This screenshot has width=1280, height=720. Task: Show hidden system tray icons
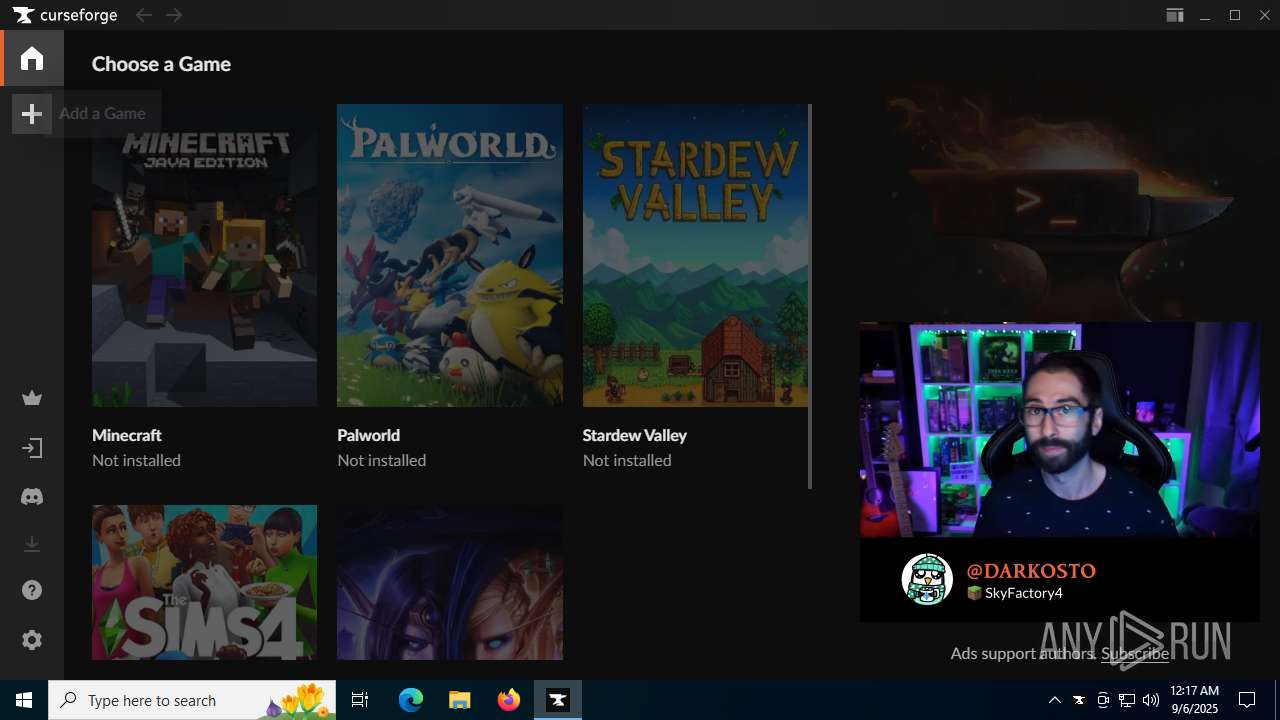[1054, 700]
